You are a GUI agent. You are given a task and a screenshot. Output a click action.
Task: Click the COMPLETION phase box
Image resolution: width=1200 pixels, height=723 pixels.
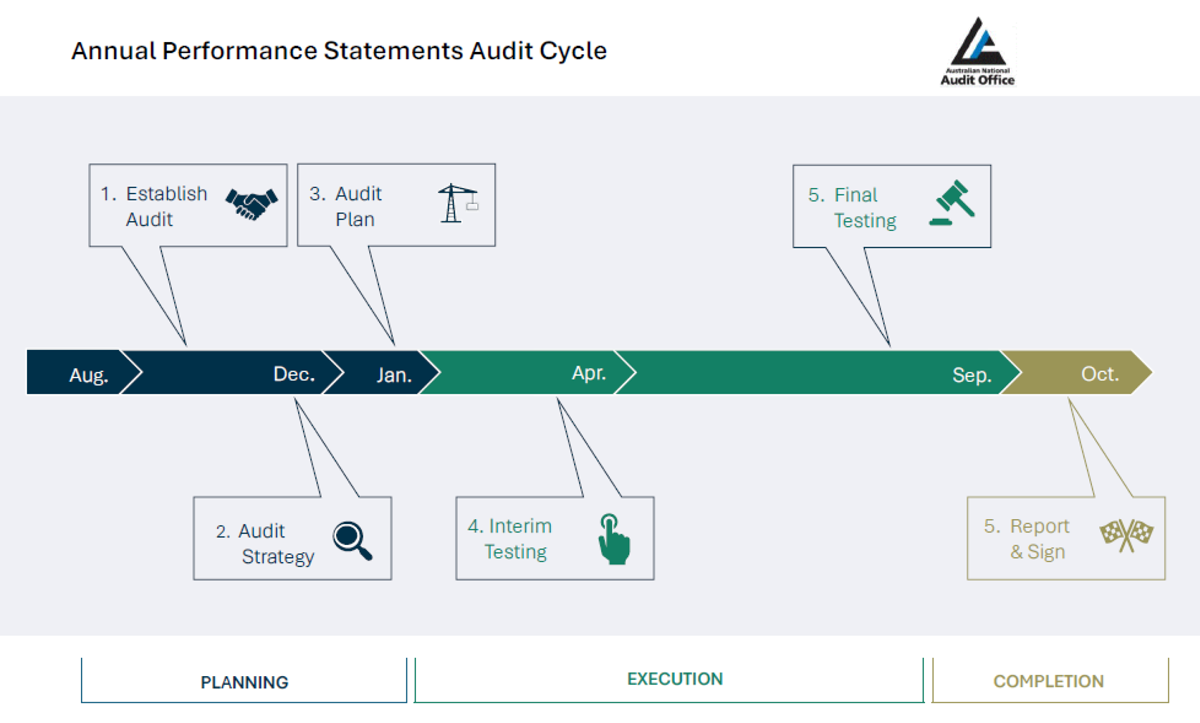[x=1050, y=681]
